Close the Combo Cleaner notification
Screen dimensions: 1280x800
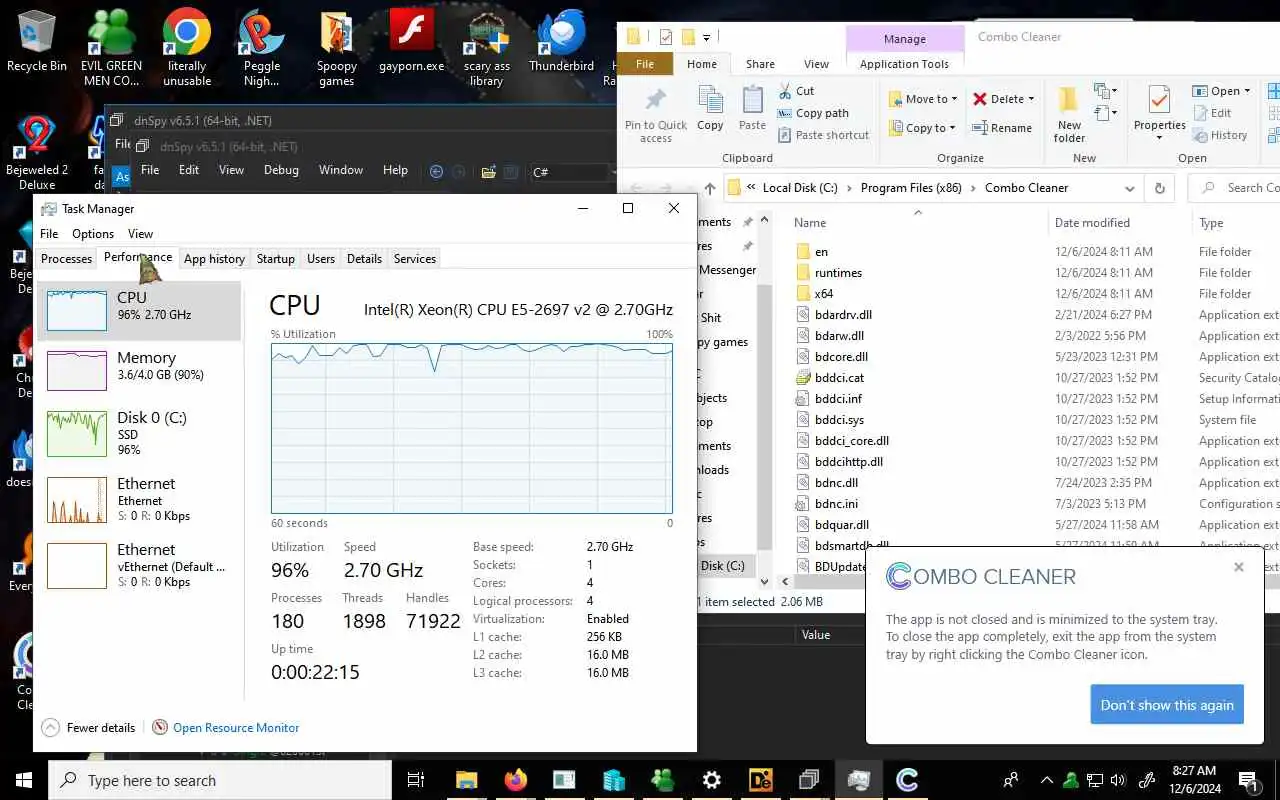(x=1239, y=567)
